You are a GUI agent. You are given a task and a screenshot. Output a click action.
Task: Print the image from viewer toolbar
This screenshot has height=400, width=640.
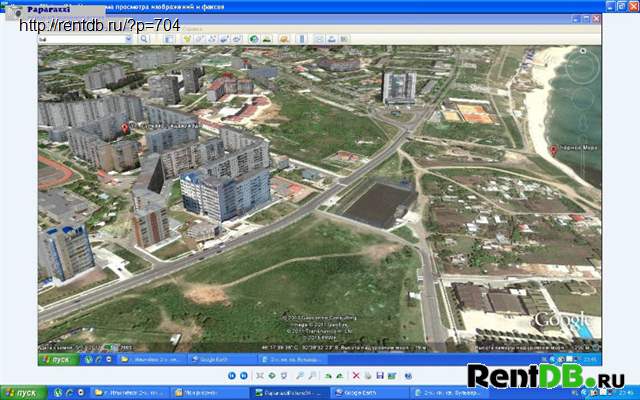pyautogui.click(x=368, y=376)
